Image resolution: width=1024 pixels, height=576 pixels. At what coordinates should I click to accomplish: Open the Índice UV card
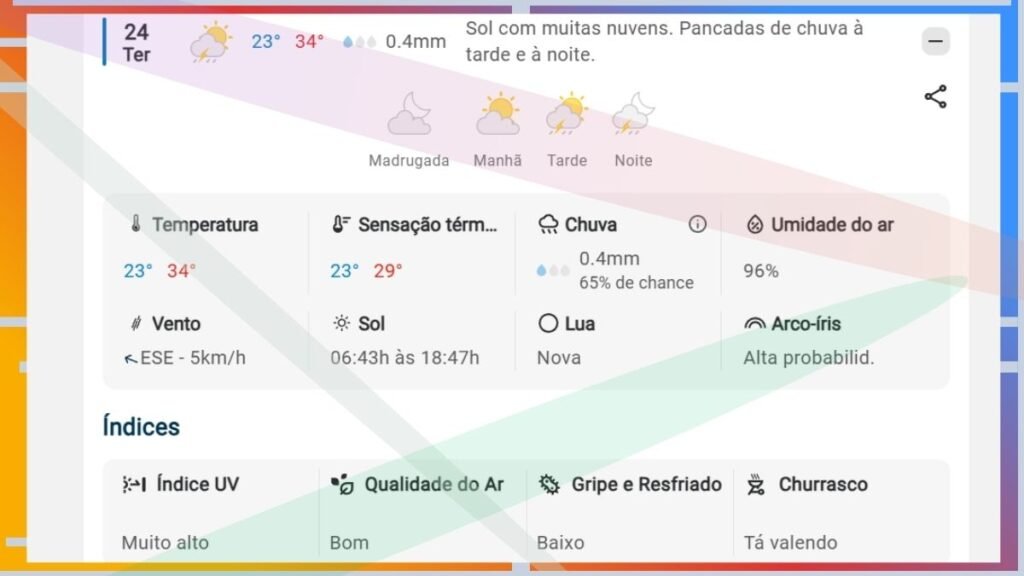(x=211, y=512)
